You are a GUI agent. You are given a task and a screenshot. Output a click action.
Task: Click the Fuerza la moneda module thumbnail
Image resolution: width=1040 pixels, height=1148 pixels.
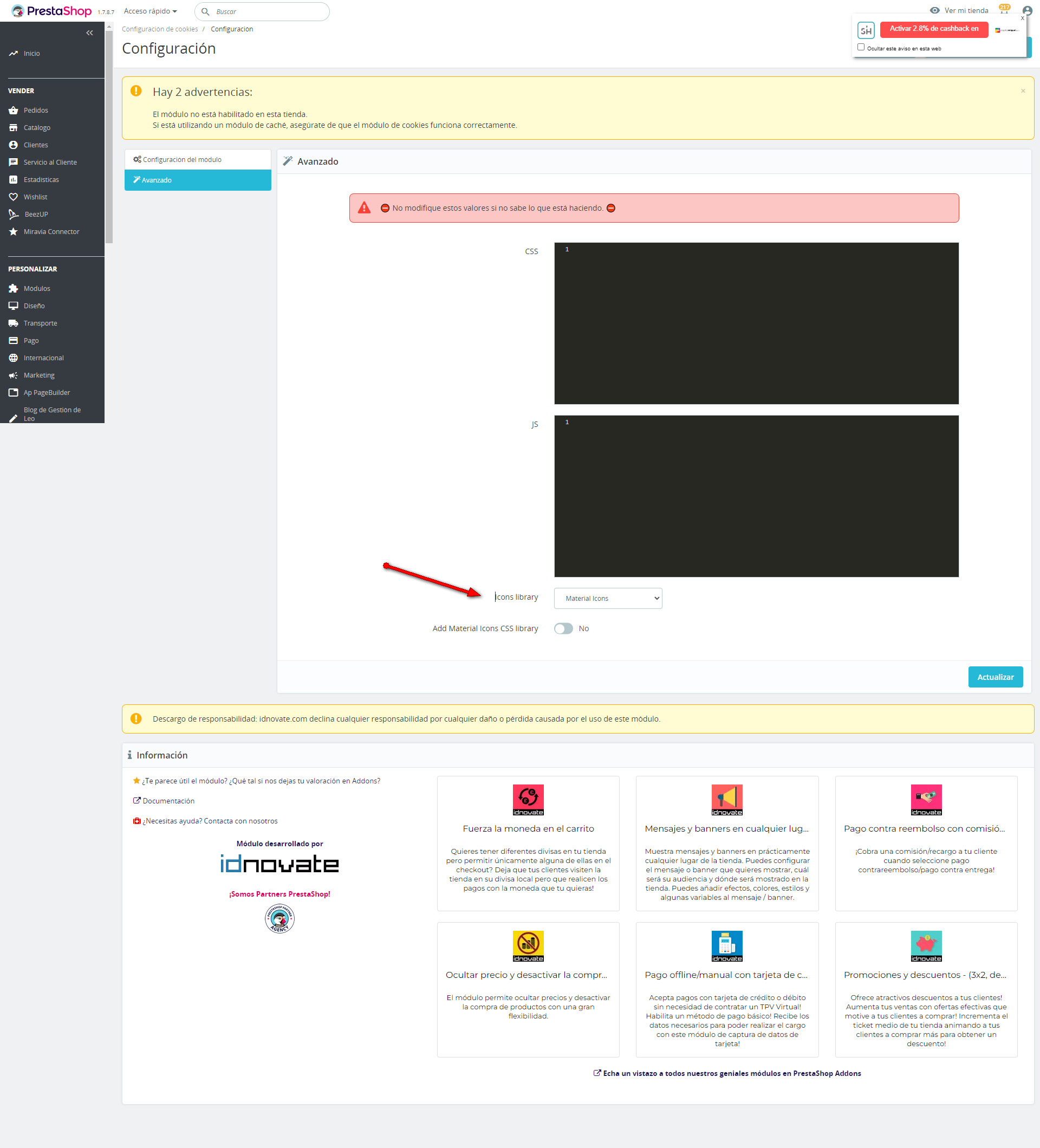click(x=528, y=800)
